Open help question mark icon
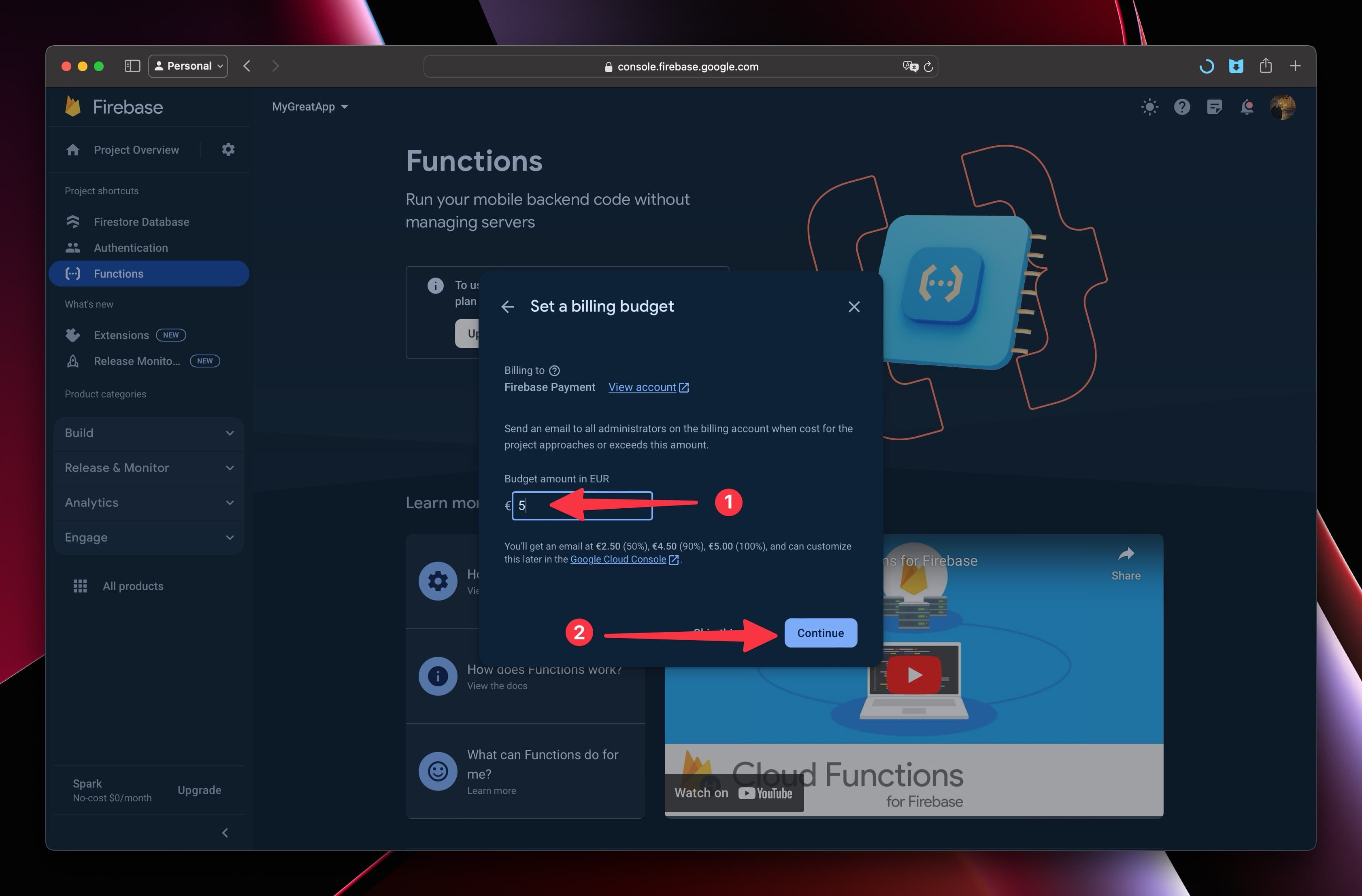This screenshot has height=896, width=1362. (x=1182, y=107)
